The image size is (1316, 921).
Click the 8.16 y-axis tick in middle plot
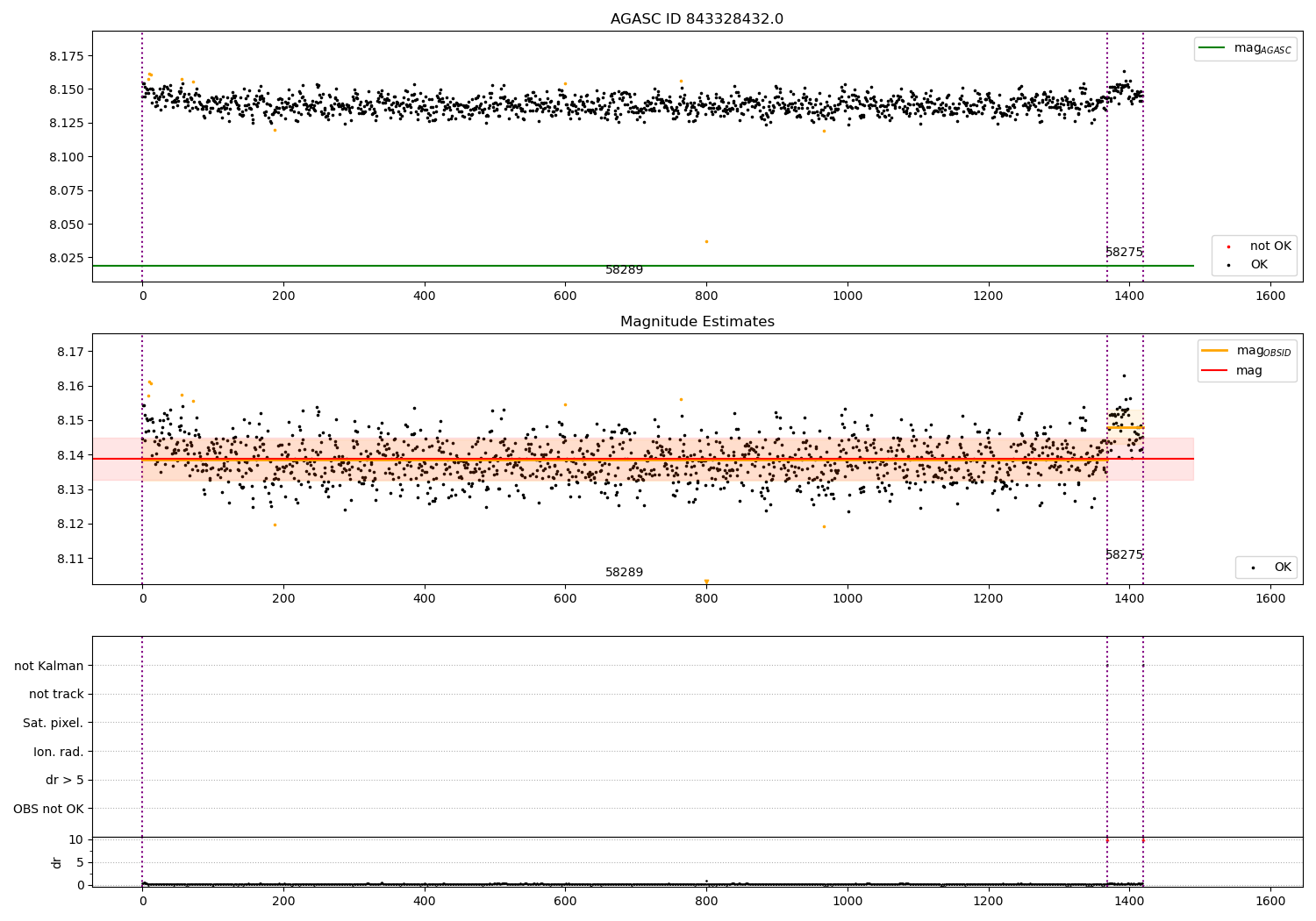70,386
